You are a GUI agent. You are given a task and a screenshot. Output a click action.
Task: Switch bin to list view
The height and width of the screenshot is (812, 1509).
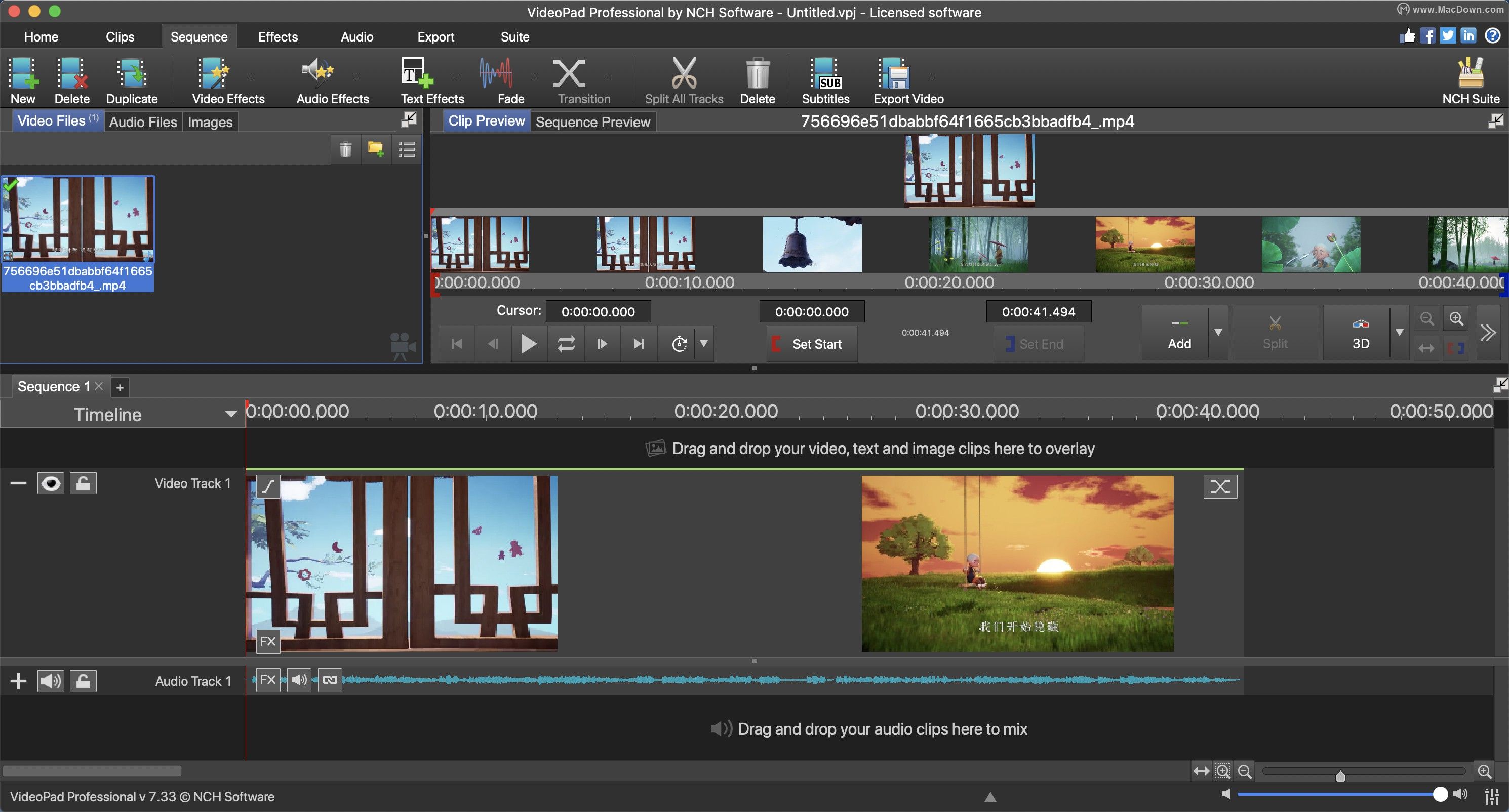coord(407,149)
